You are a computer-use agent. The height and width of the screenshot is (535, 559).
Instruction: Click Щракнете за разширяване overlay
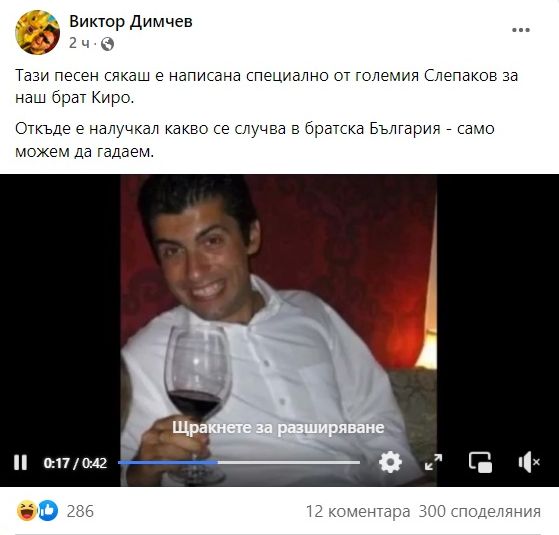pyautogui.click(x=278, y=427)
